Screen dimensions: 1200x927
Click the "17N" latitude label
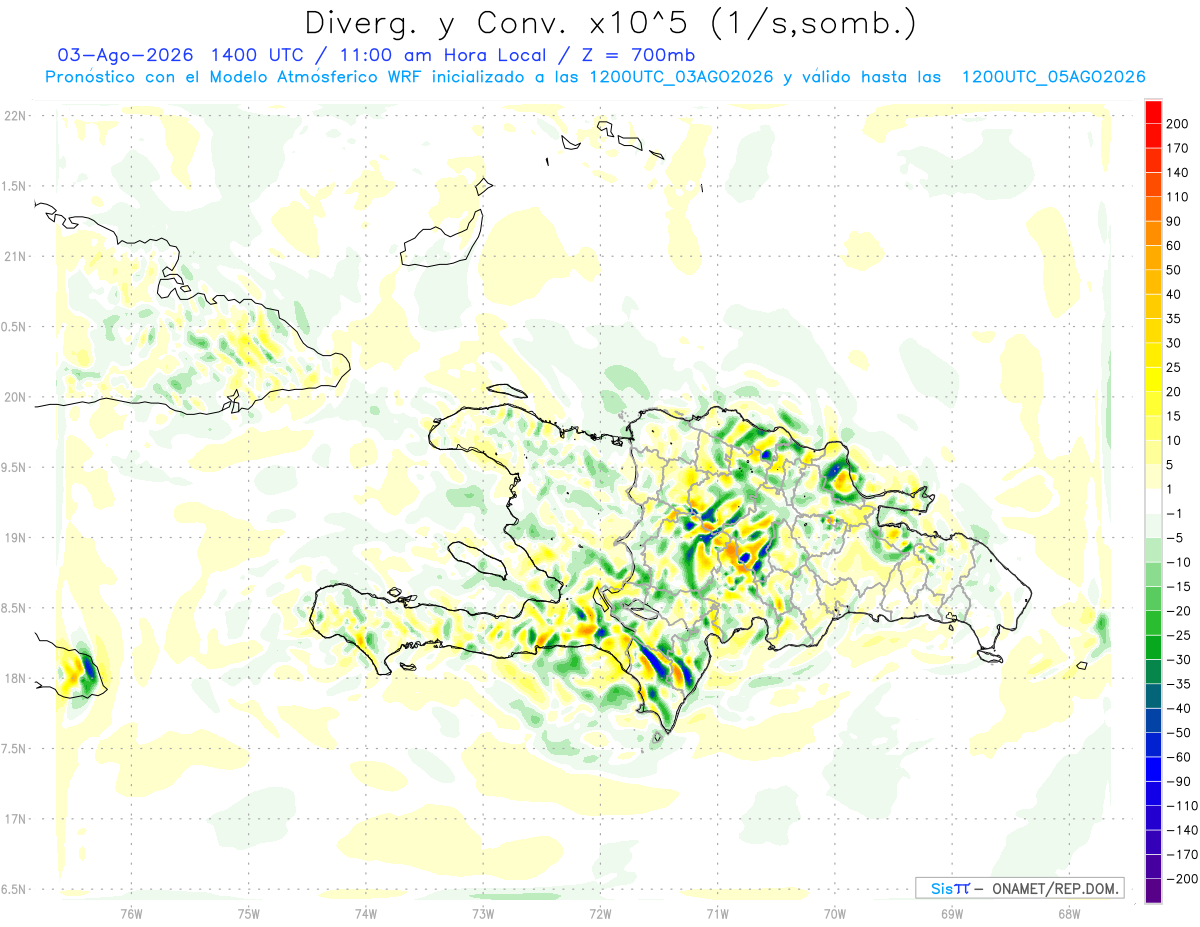point(14,819)
